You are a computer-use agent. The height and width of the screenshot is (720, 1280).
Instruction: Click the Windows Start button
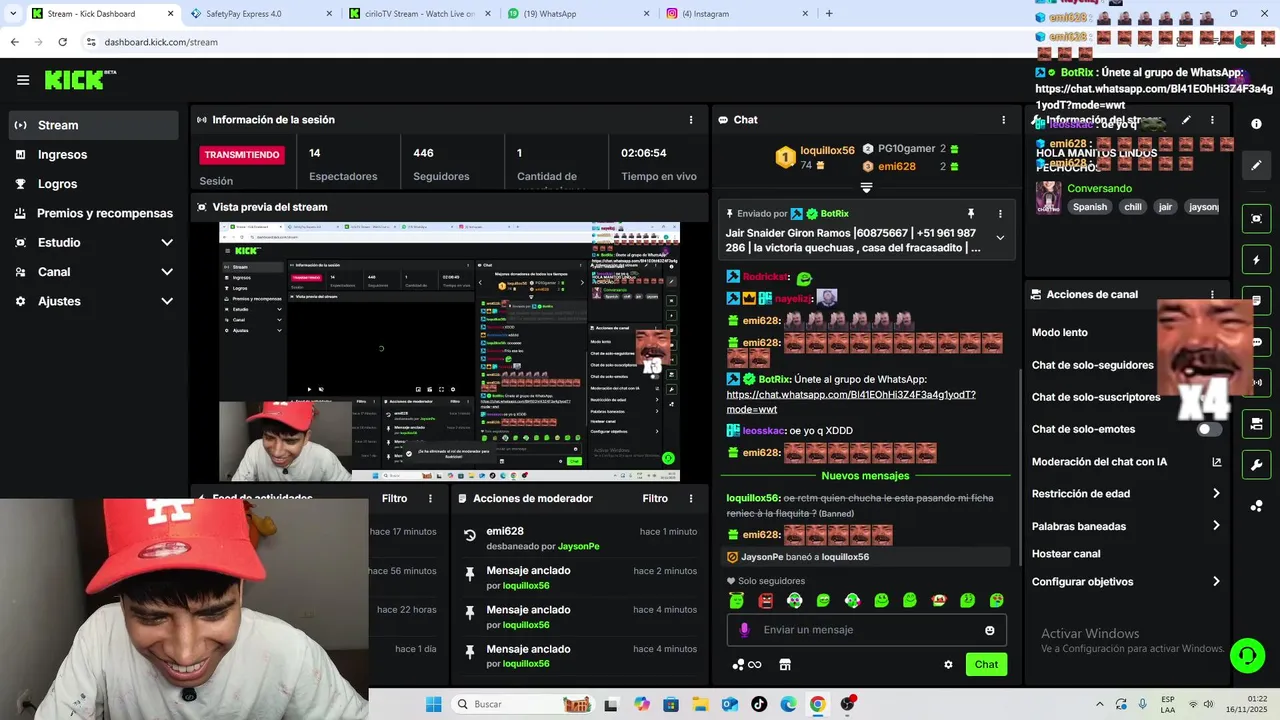pyautogui.click(x=433, y=704)
